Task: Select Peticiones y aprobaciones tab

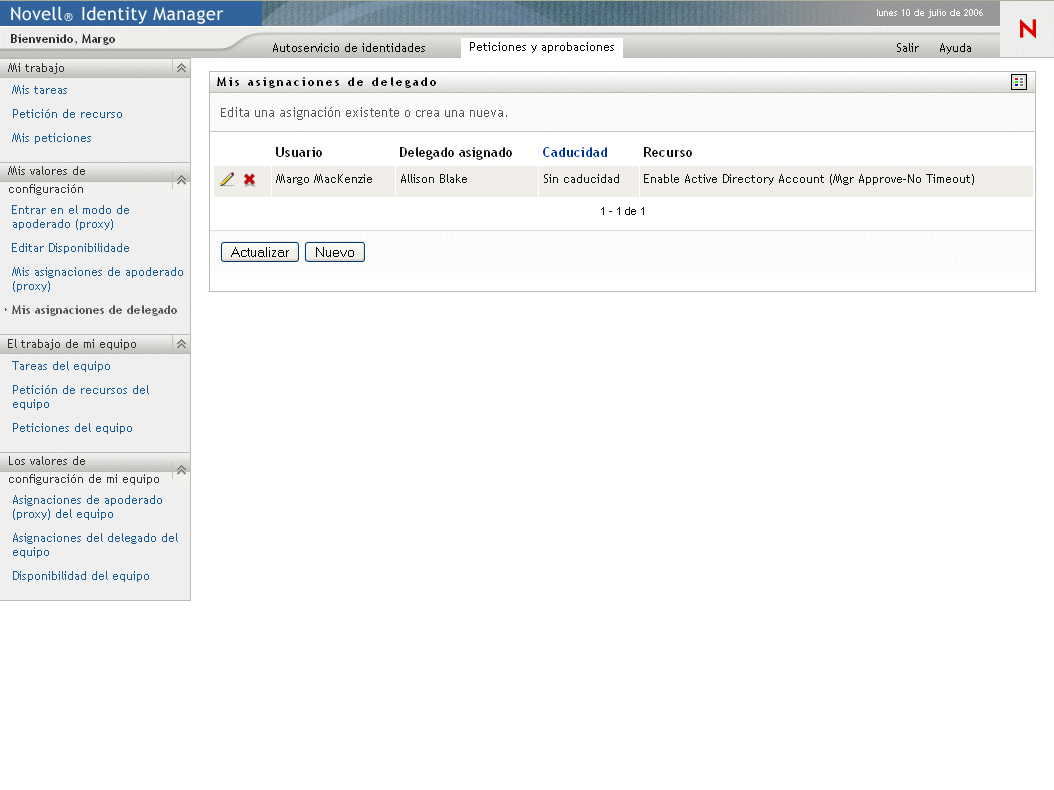Action: [x=542, y=47]
